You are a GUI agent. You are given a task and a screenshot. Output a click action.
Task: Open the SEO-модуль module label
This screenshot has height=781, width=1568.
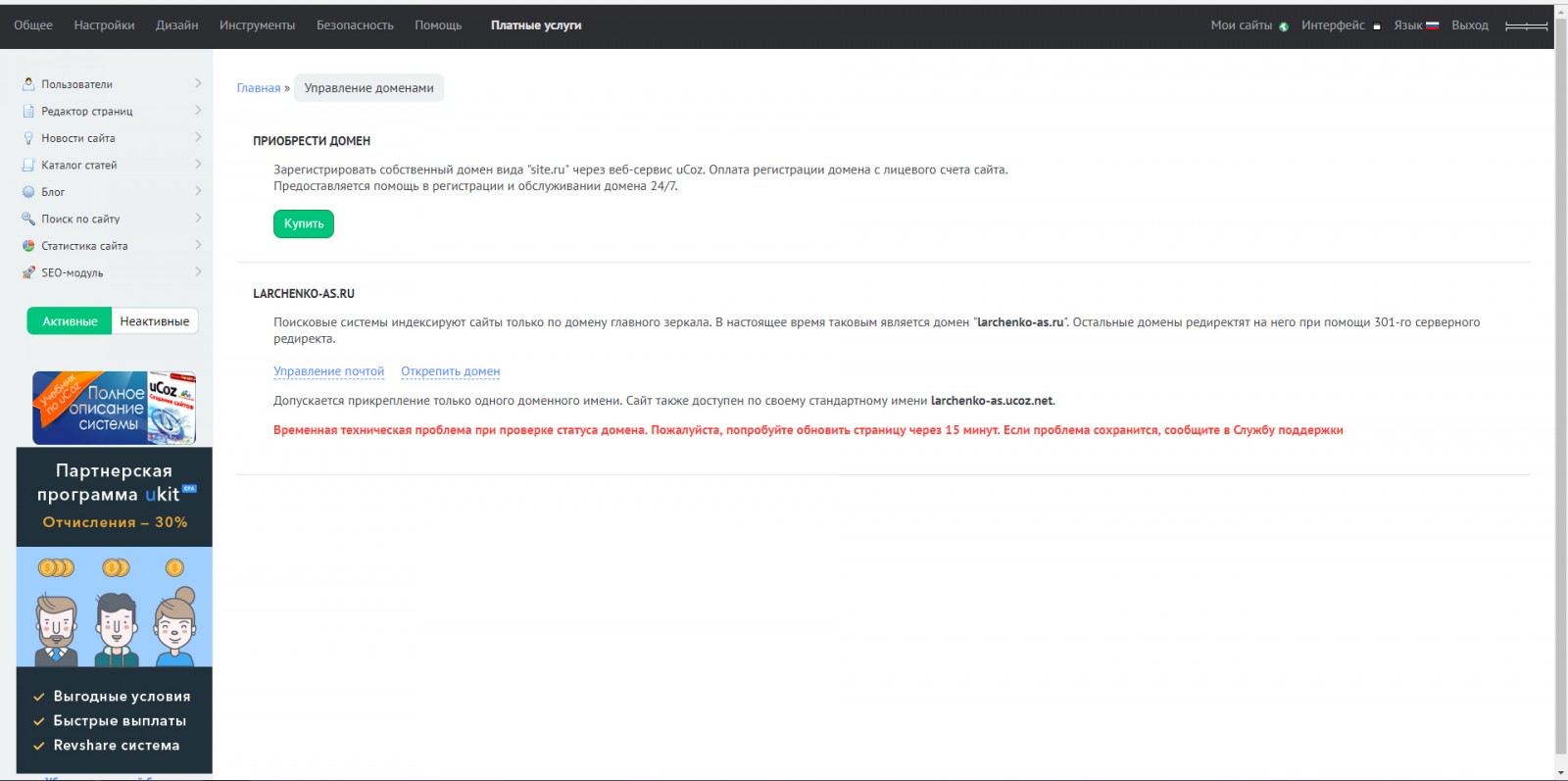pos(73,273)
